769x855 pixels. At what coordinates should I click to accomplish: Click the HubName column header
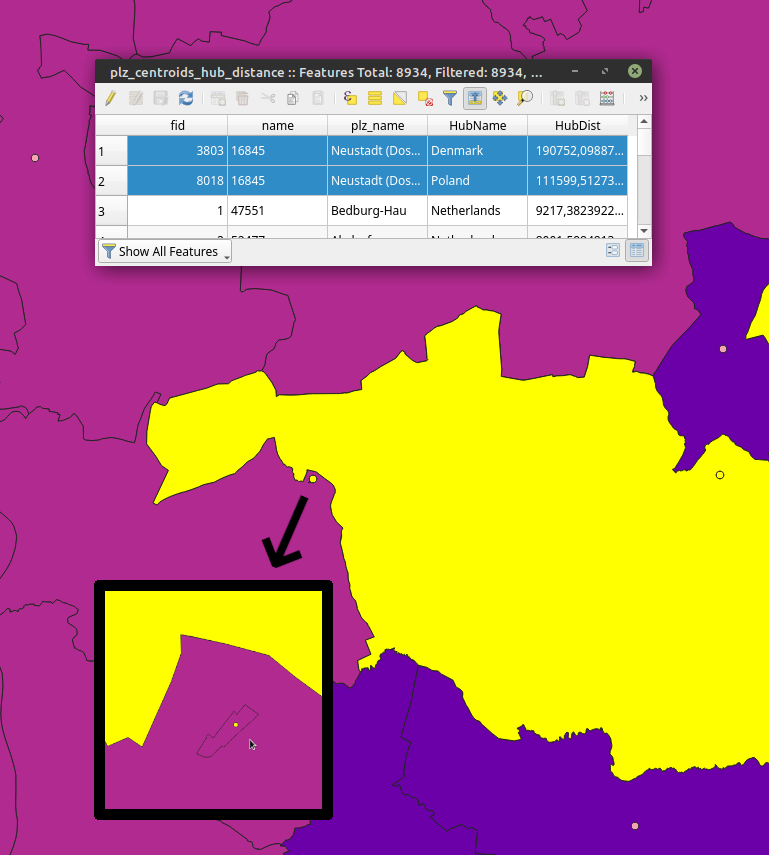pyautogui.click(x=477, y=125)
